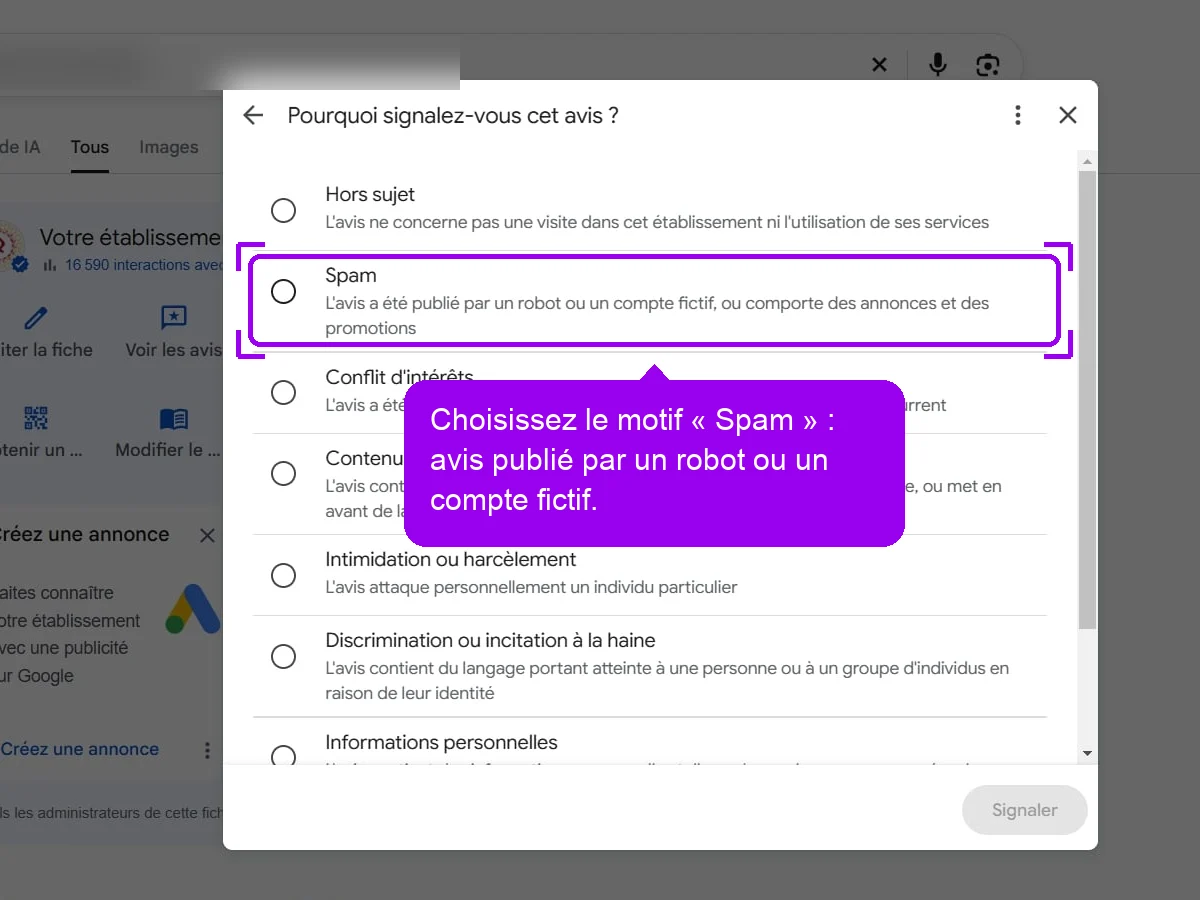The height and width of the screenshot is (900, 1200).
Task: Click the blue verified badge icon
Action: pos(20,264)
